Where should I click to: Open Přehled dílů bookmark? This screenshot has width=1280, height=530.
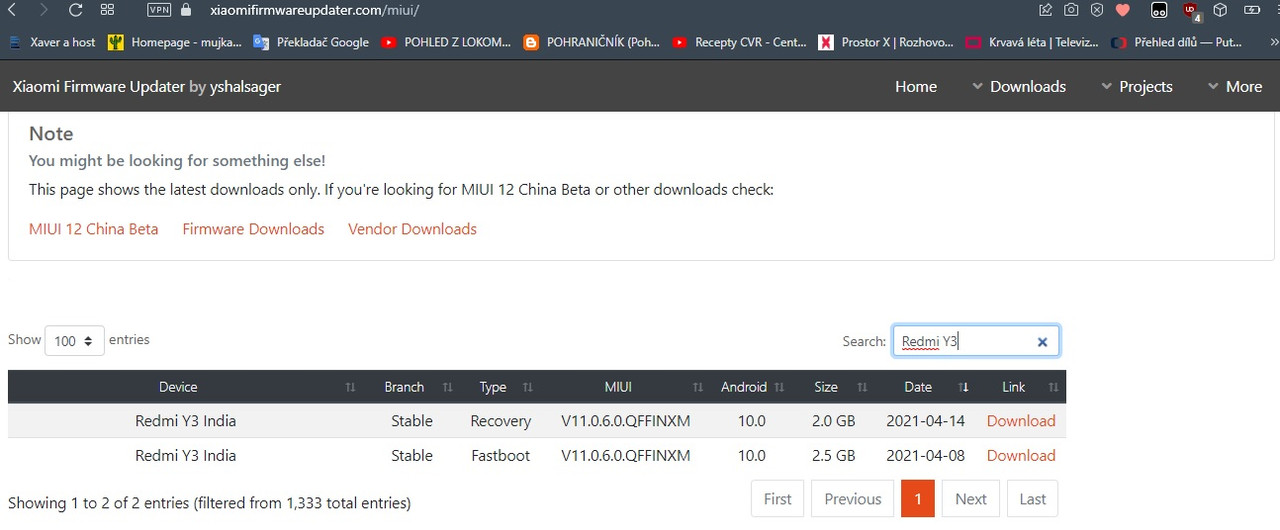tap(1177, 42)
